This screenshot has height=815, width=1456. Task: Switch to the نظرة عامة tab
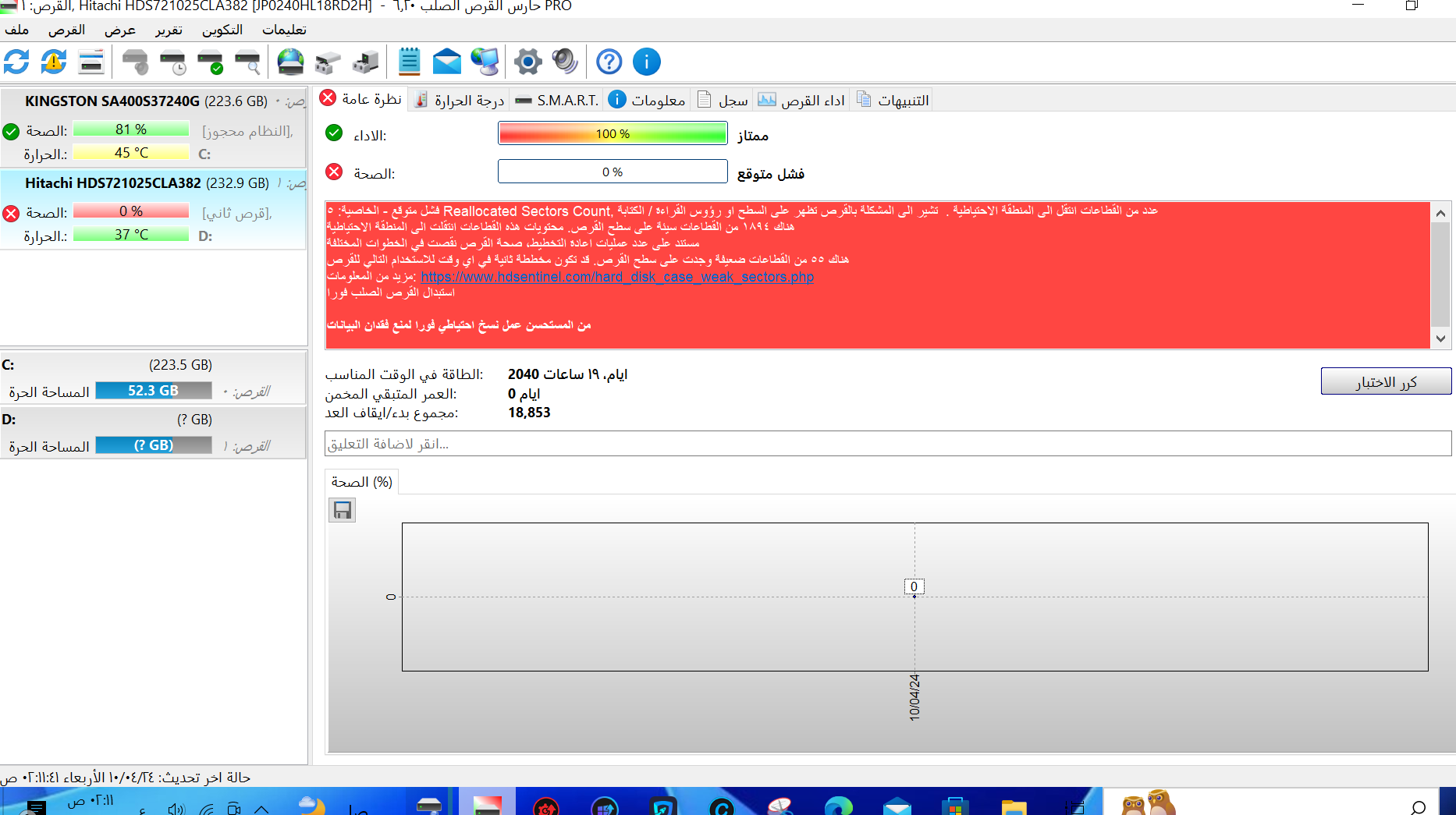tap(361, 99)
